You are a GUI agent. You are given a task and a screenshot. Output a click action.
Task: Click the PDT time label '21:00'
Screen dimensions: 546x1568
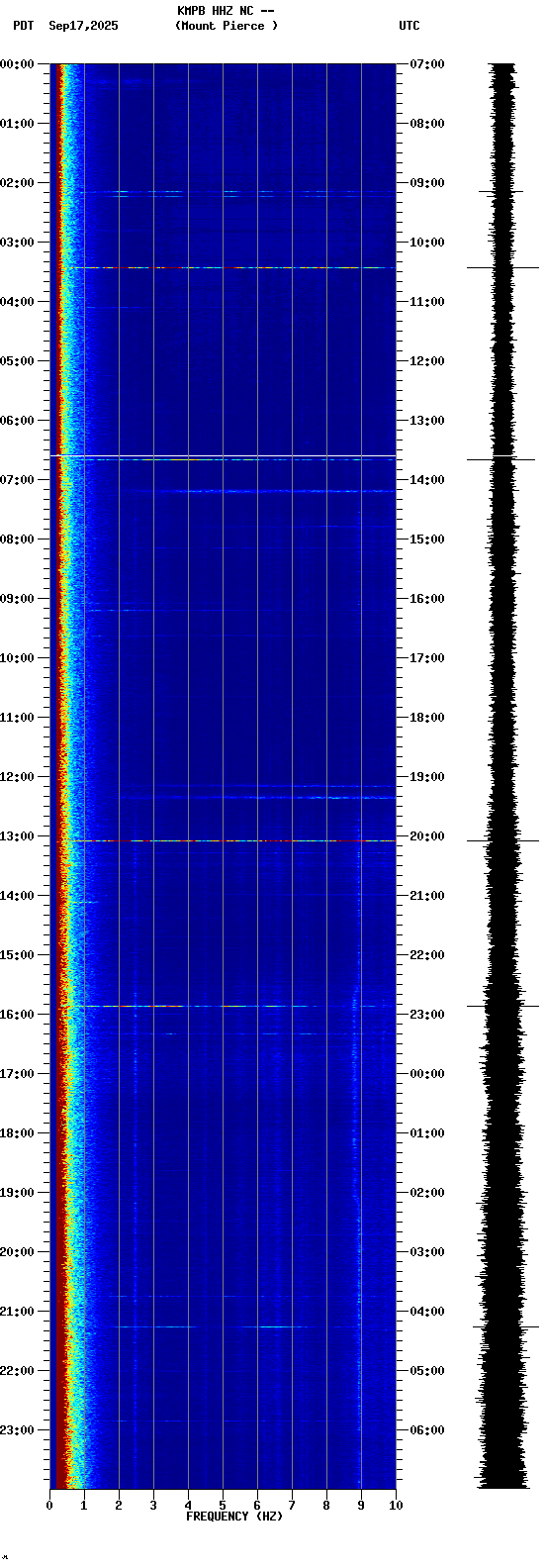pyautogui.click(x=17, y=1312)
